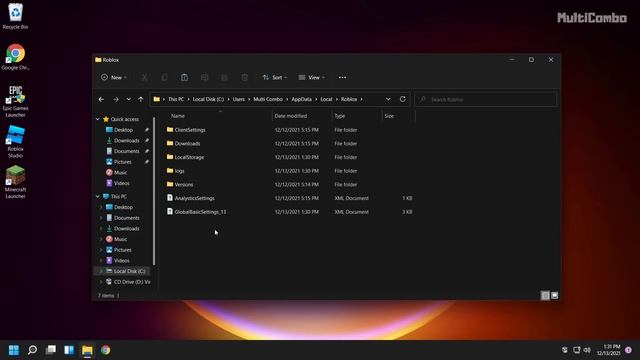Switch to large thumbnails view icon
The height and width of the screenshot is (360, 640).
(554, 295)
